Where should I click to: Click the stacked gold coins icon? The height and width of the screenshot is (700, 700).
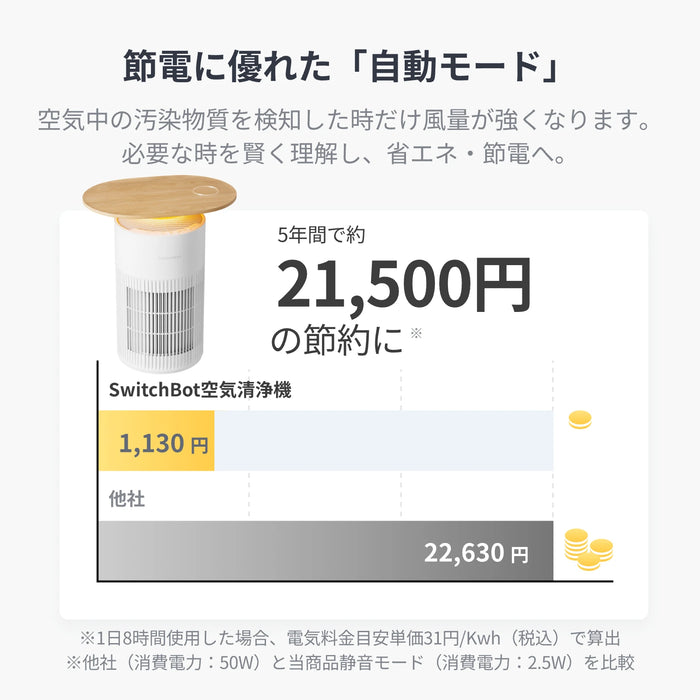(587, 549)
